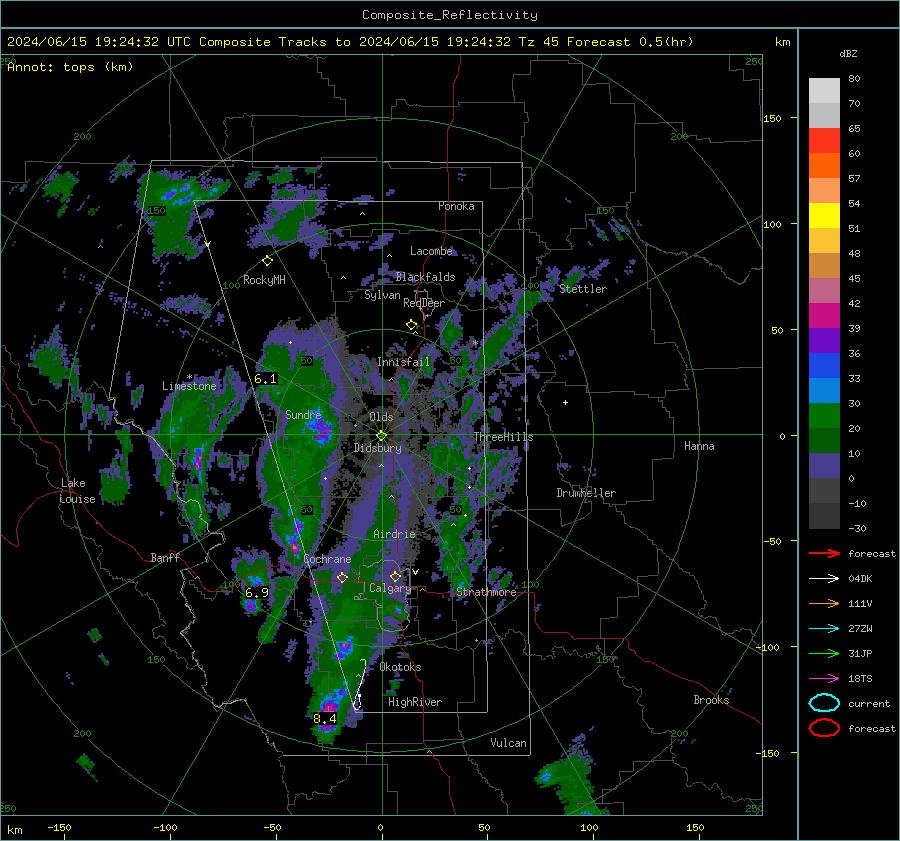
Task: Click the -30 dBZ legend value
Action: coord(857,528)
